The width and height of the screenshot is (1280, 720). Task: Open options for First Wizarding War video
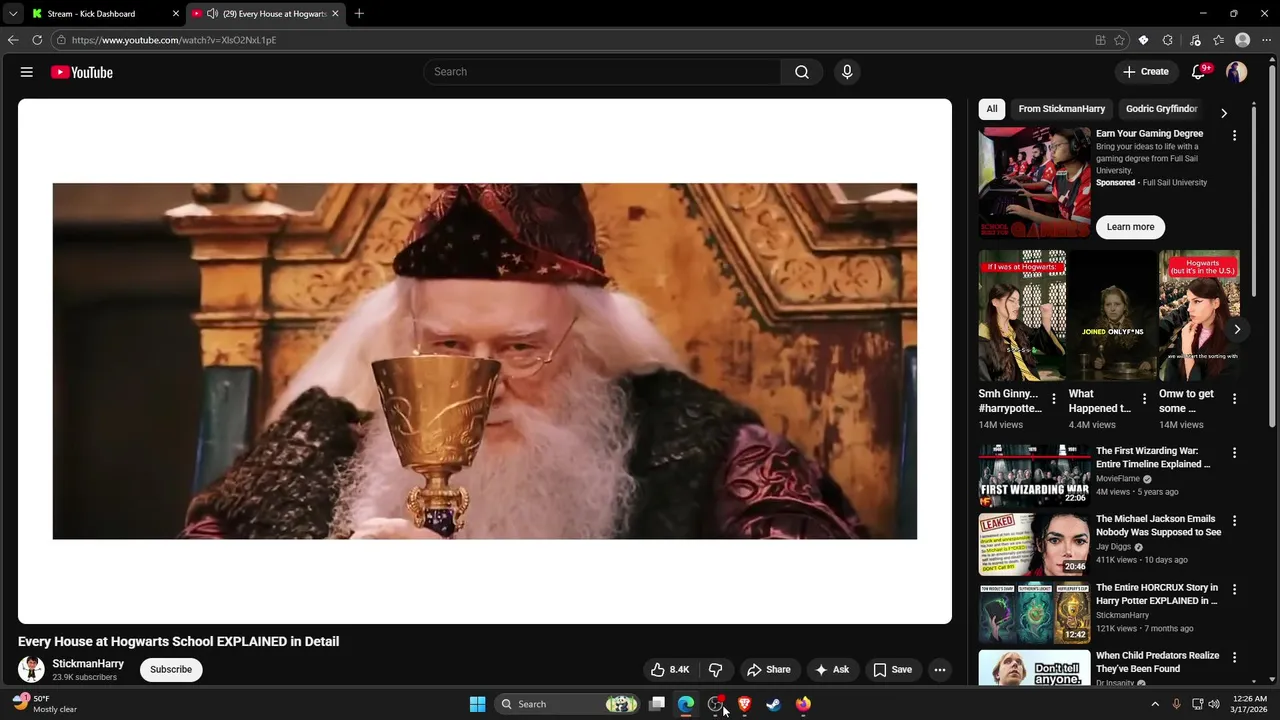(x=1234, y=453)
